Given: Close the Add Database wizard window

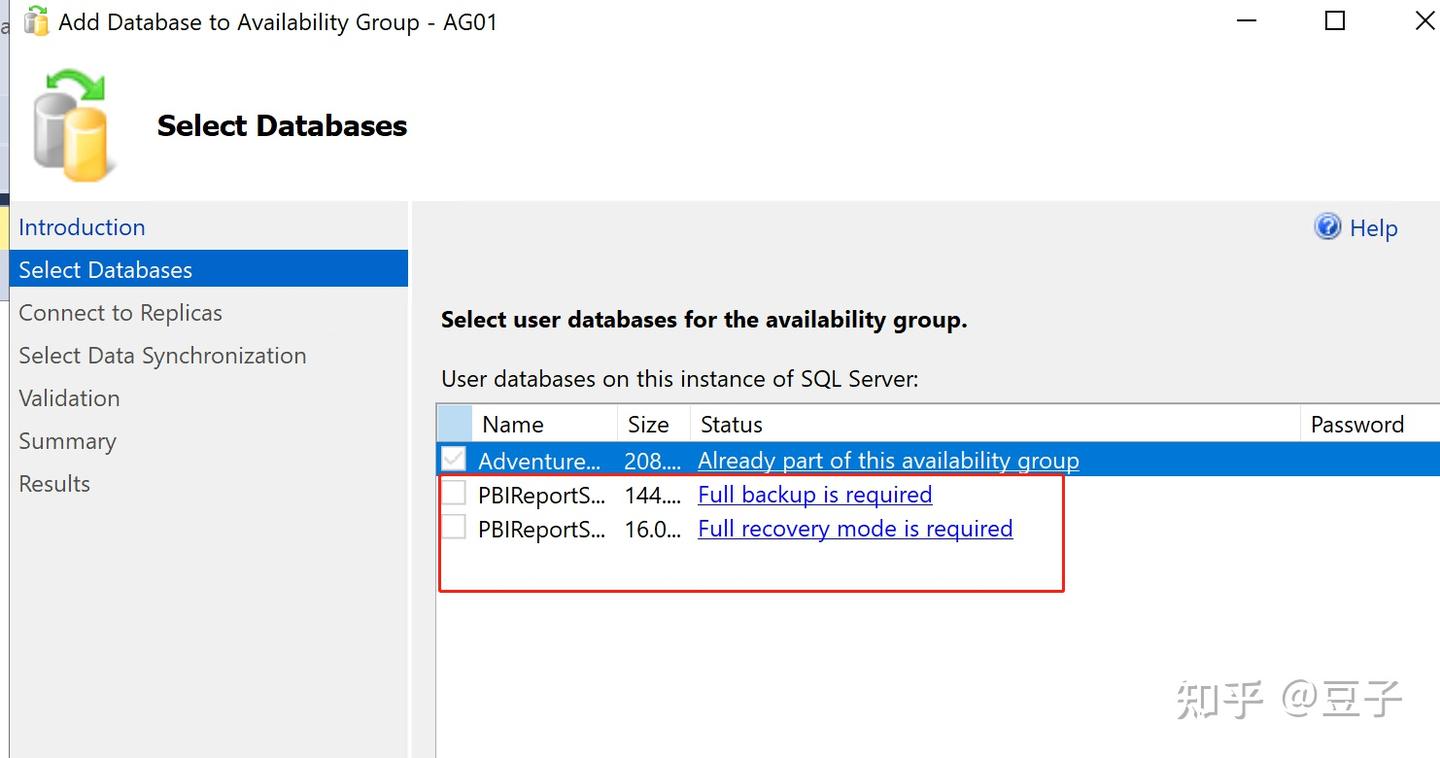Looking at the screenshot, I should 1424,20.
